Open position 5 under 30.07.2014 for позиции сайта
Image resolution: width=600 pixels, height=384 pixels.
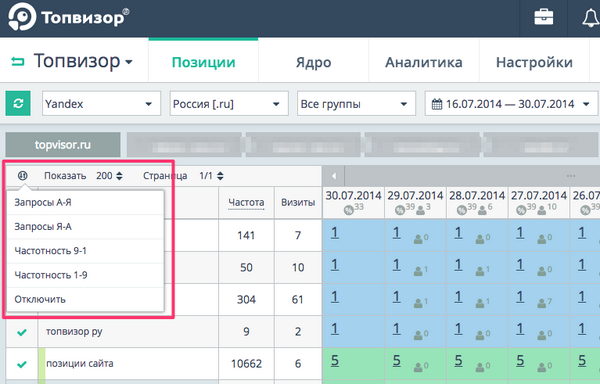click(x=334, y=361)
